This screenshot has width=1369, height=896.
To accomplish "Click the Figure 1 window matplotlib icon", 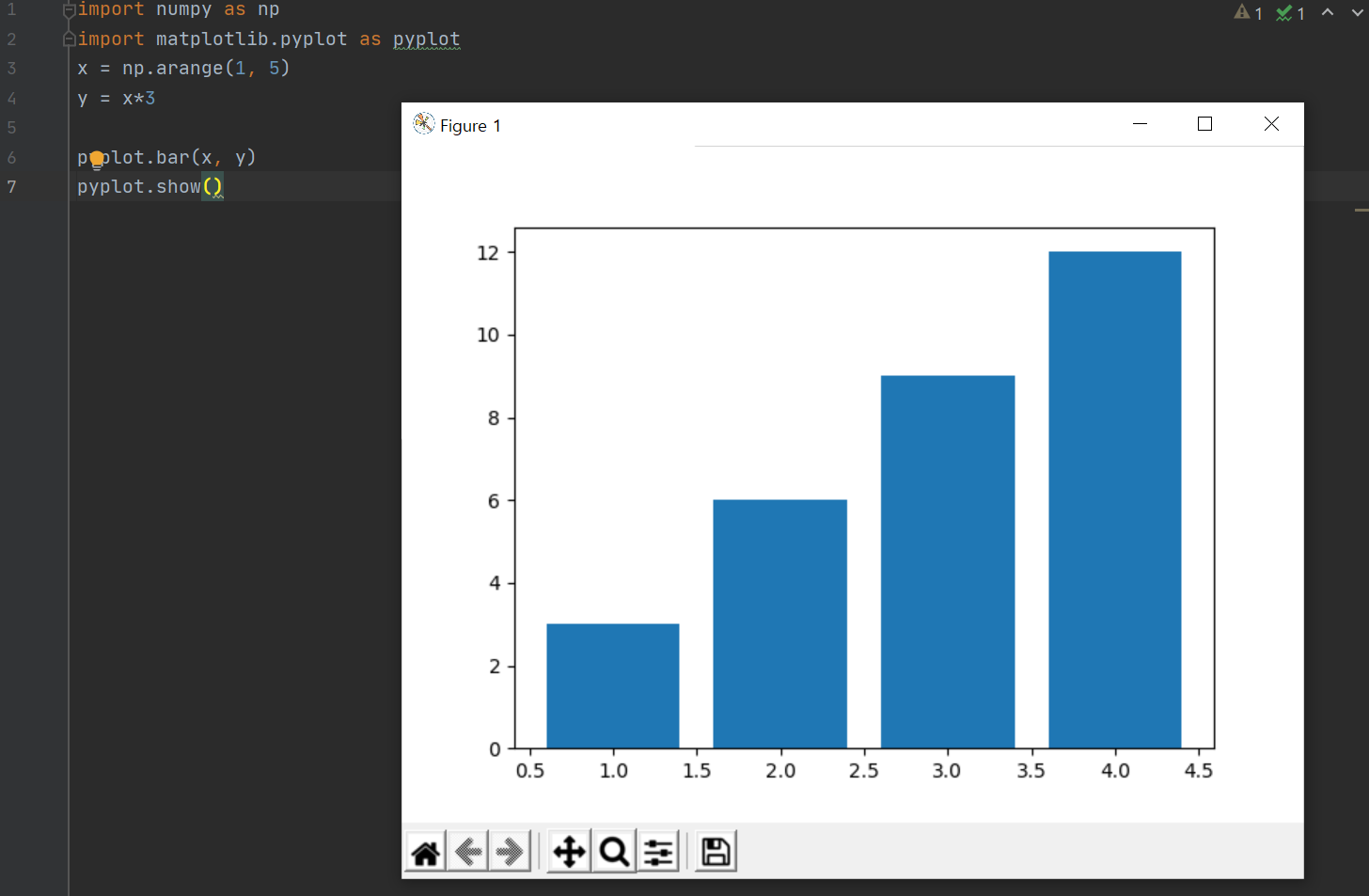I will [x=424, y=124].
